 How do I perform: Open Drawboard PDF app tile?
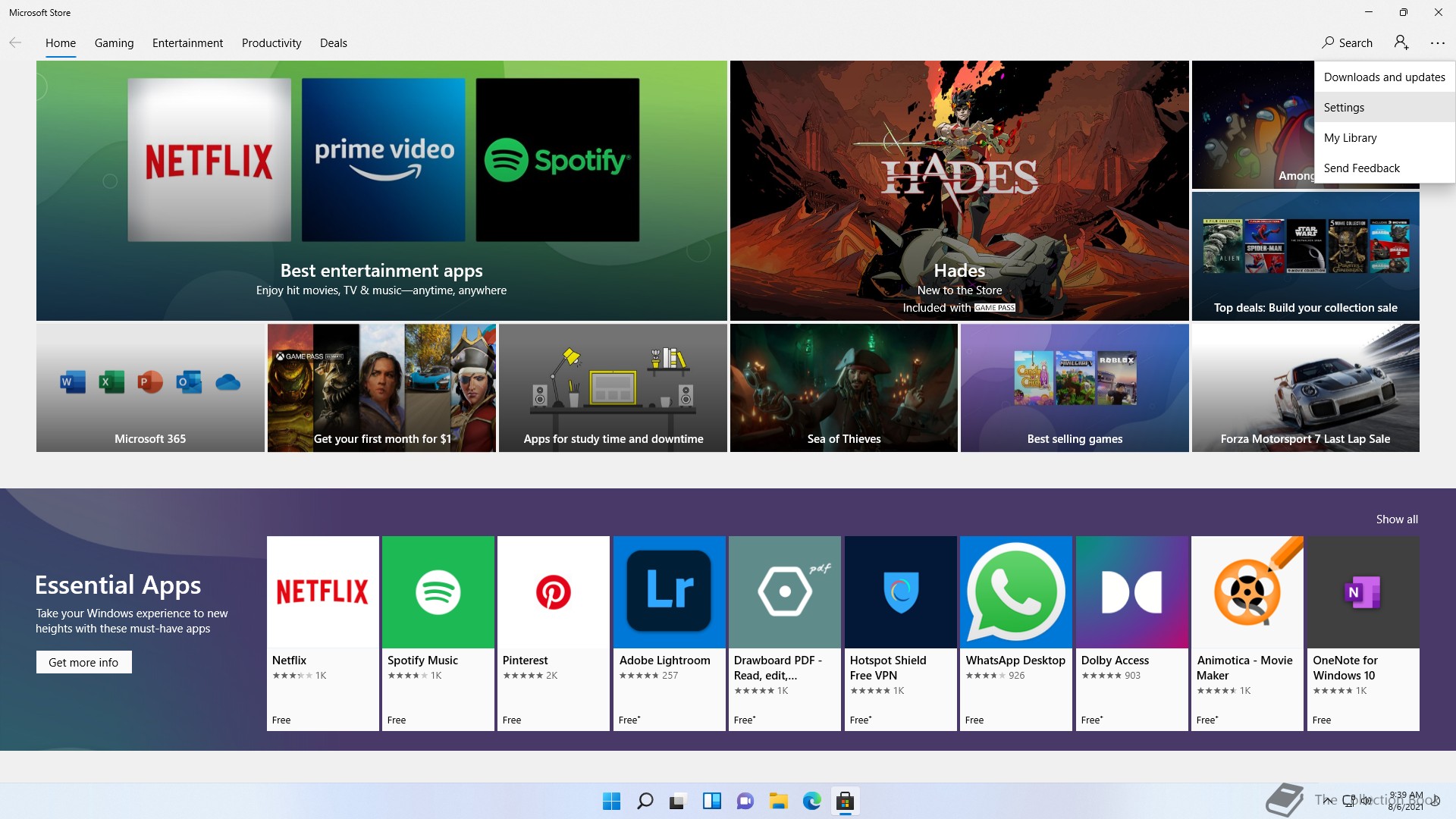785,633
